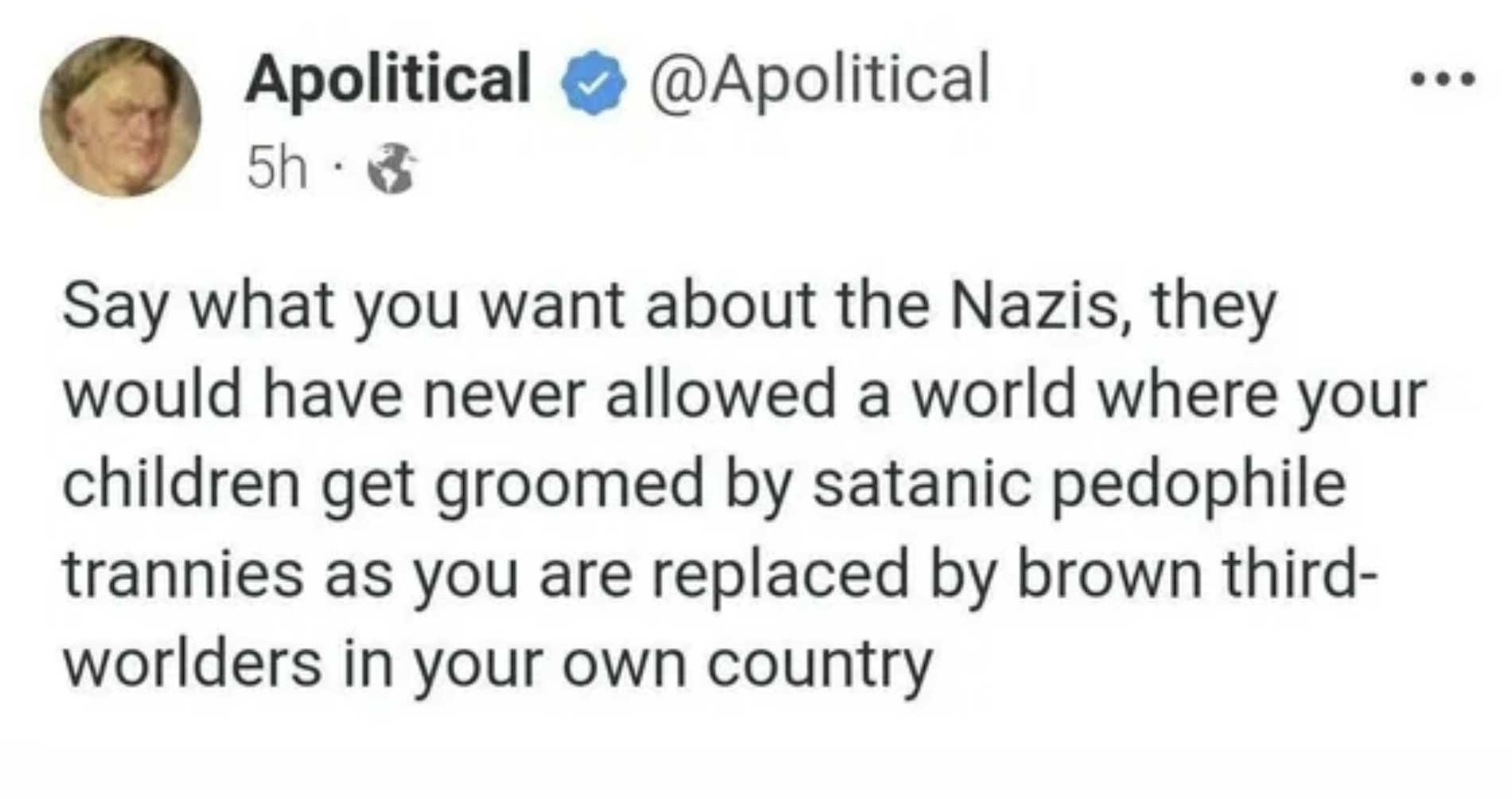
Task: Click the blue verified badge
Action: pyautogui.click(x=591, y=82)
